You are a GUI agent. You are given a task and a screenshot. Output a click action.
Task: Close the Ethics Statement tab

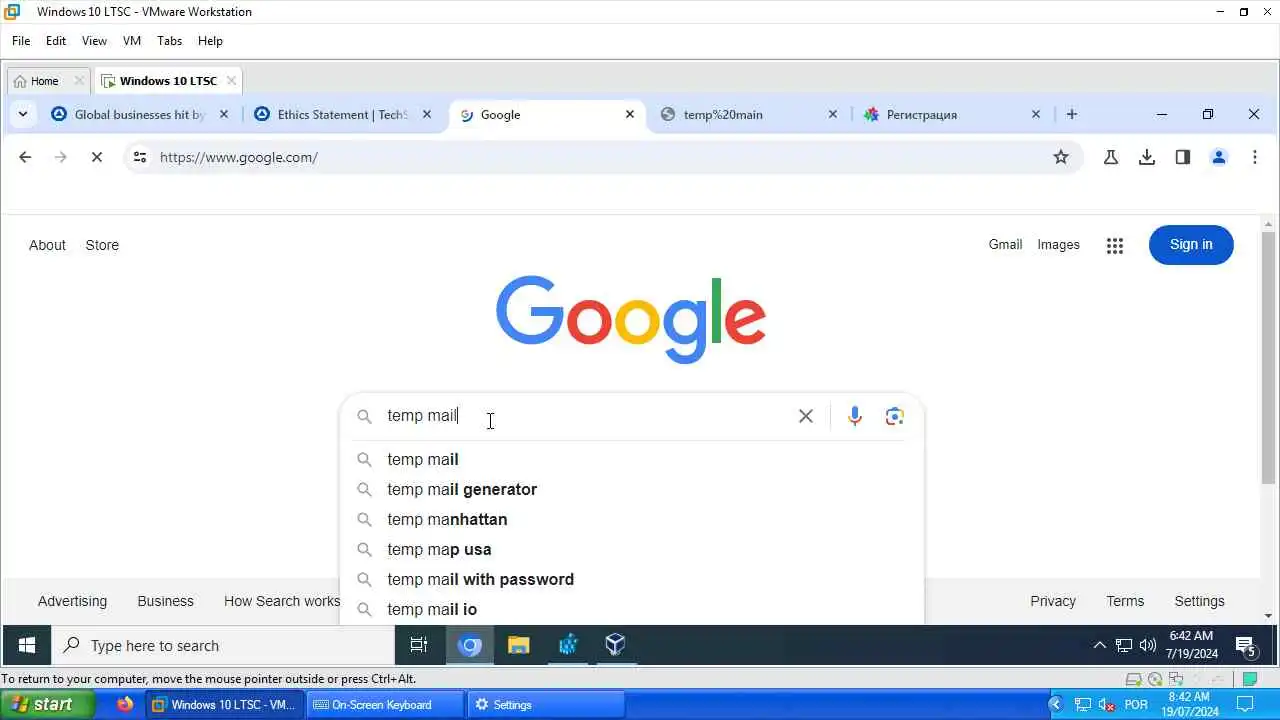pos(427,114)
